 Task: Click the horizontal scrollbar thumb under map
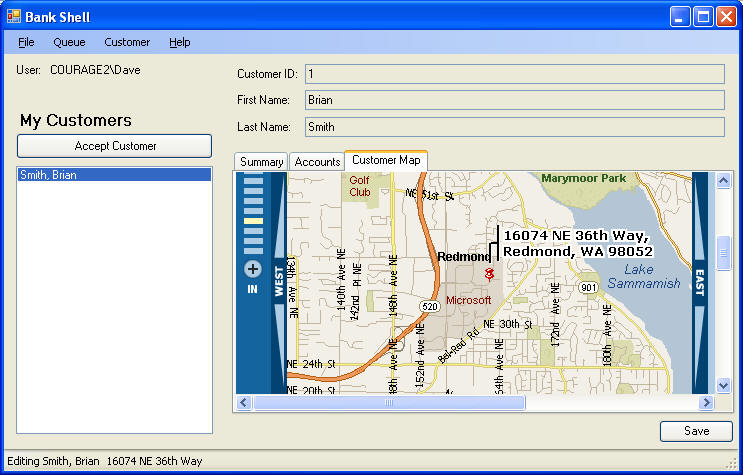389,403
